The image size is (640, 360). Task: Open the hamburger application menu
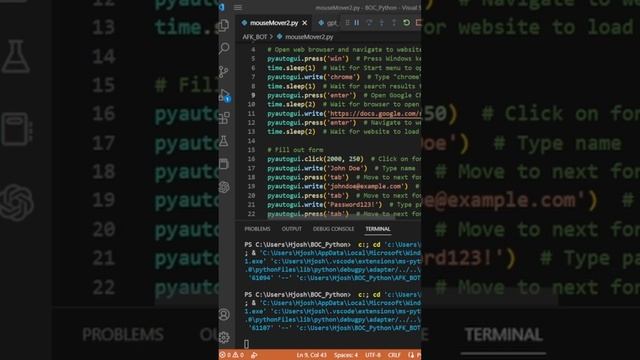(238, 7)
